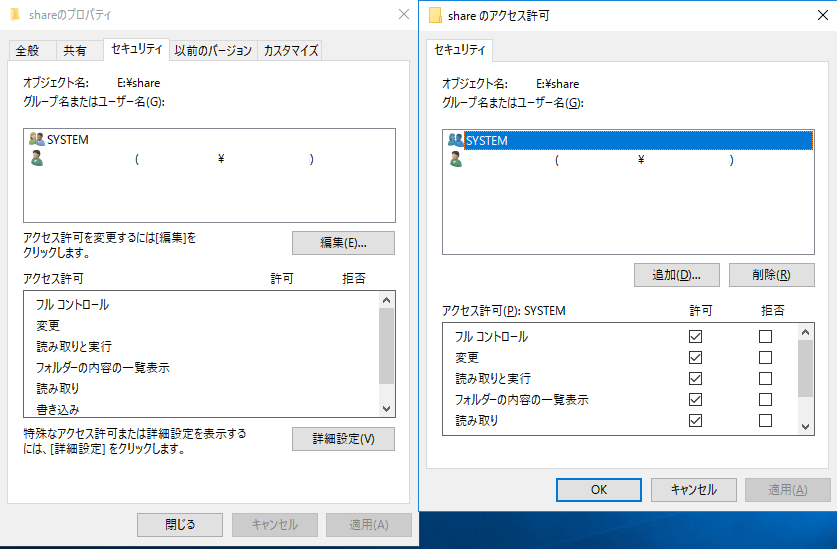The width and height of the screenshot is (837, 549).
Task: Click folder icon in share properties title bar
Action: coord(15,14)
